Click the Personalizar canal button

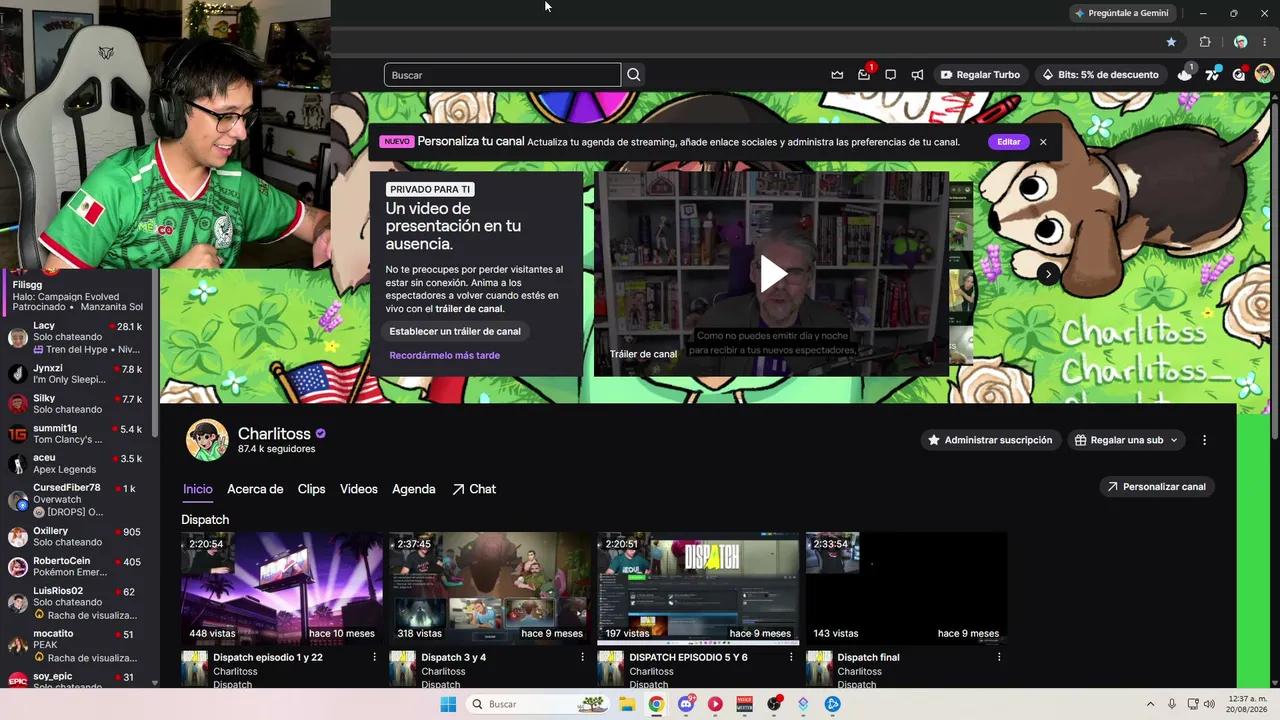pos(1157,487)
